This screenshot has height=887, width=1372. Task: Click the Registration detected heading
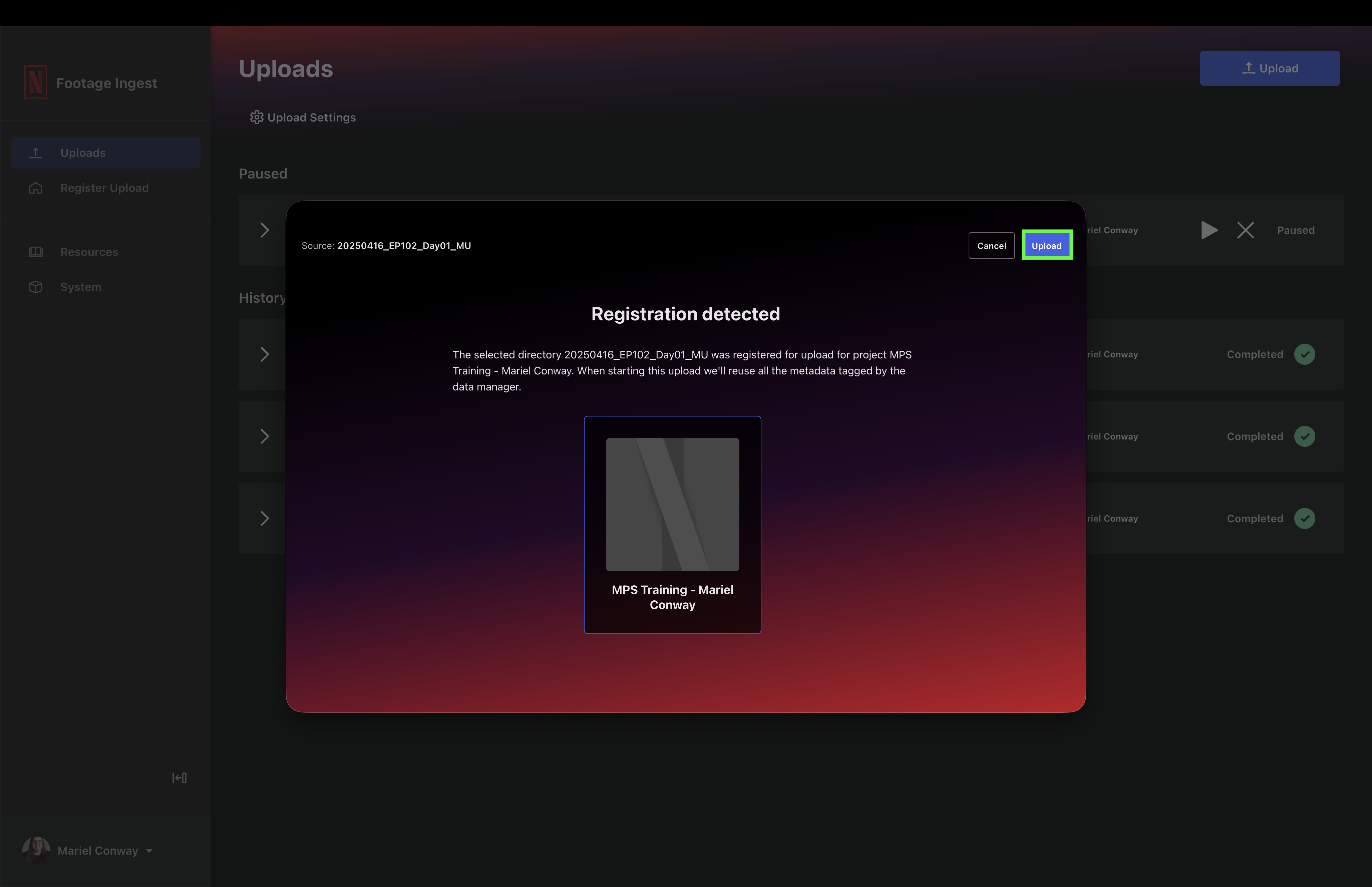click(x=686, y=314)
